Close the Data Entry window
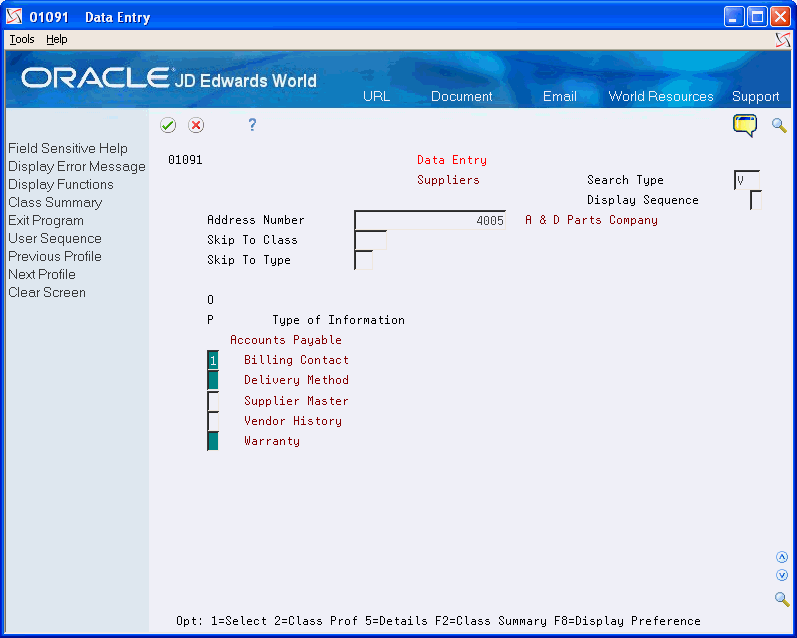797x638 pixels. (x=780, y=17)
